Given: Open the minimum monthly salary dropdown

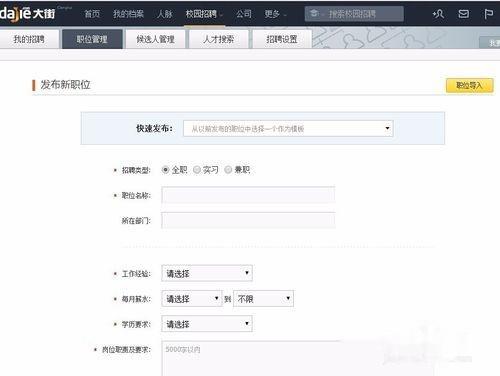Looking at the screenshot, I should (x=192, y=299).
